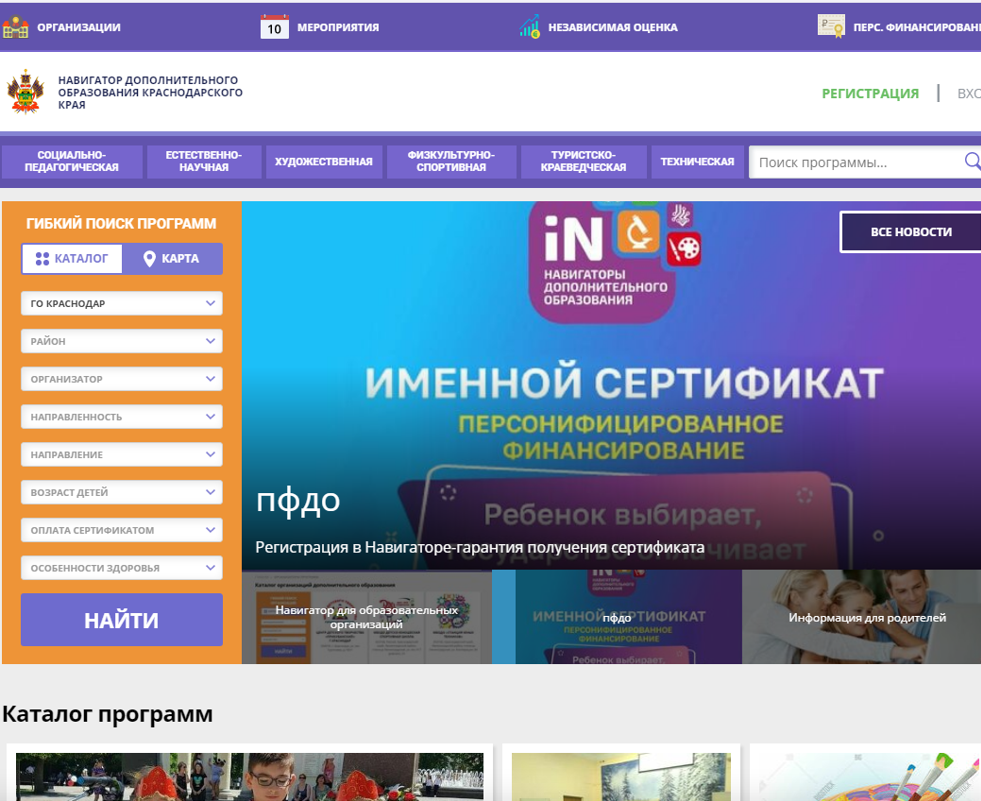
Task: Switch to the Карта search mode
Action: tap(172, 258)
